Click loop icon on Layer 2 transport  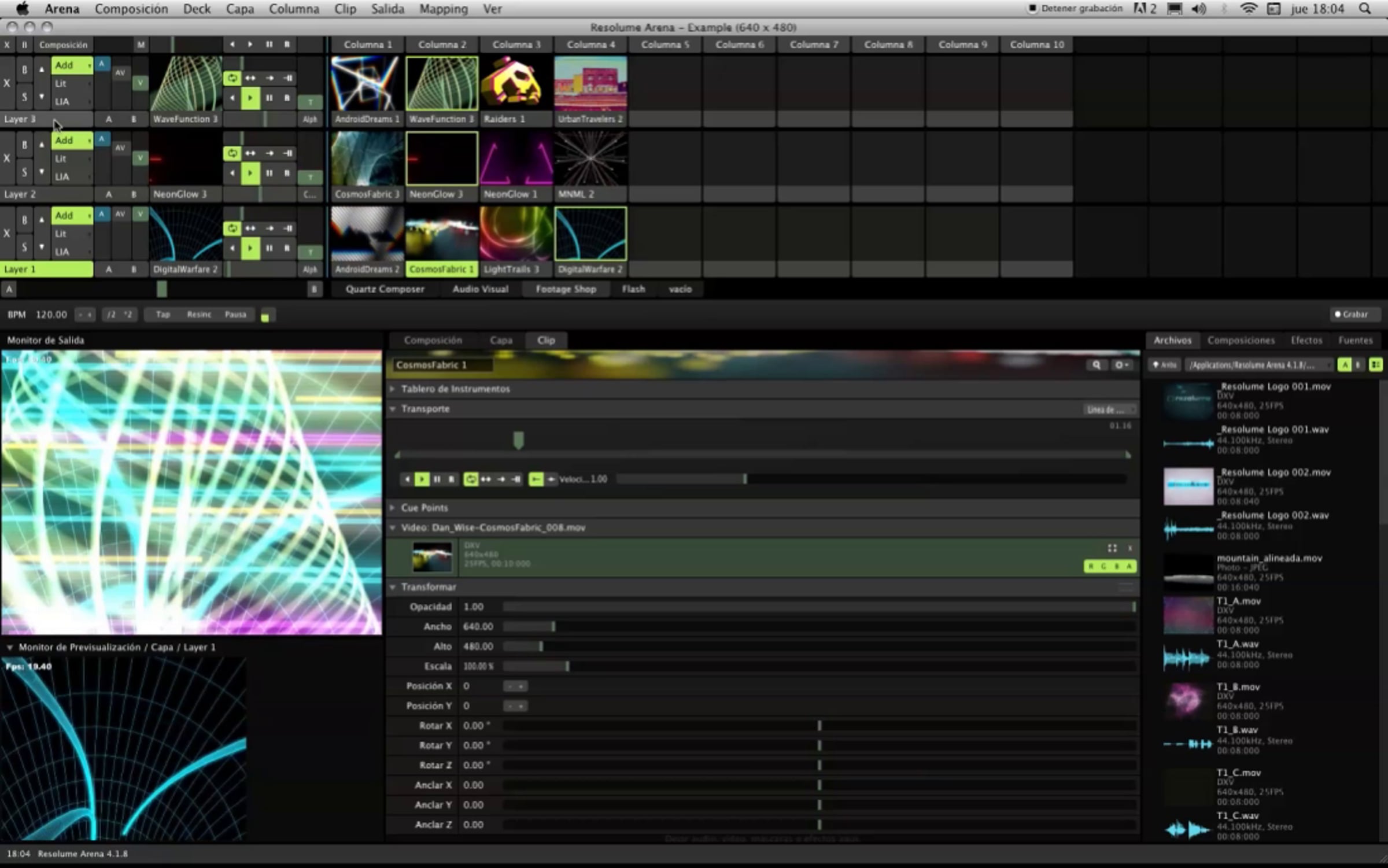pyautogui.click(x=232, y=153)
